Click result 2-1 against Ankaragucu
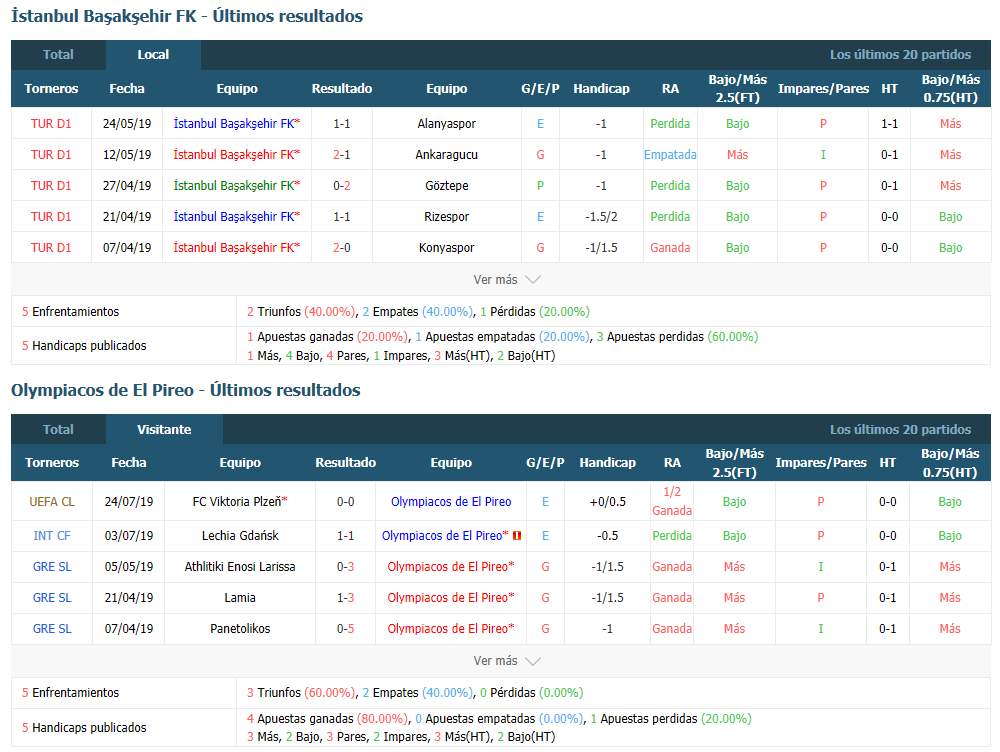 (342, 154)
